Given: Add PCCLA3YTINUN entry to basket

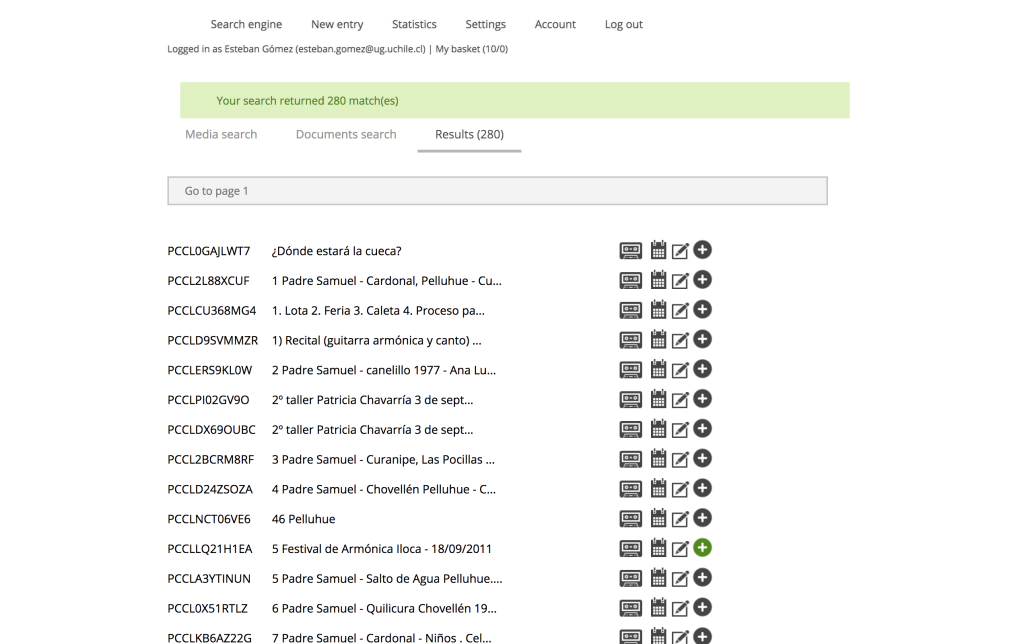Looking at the screenshot, I should point(703,578).
